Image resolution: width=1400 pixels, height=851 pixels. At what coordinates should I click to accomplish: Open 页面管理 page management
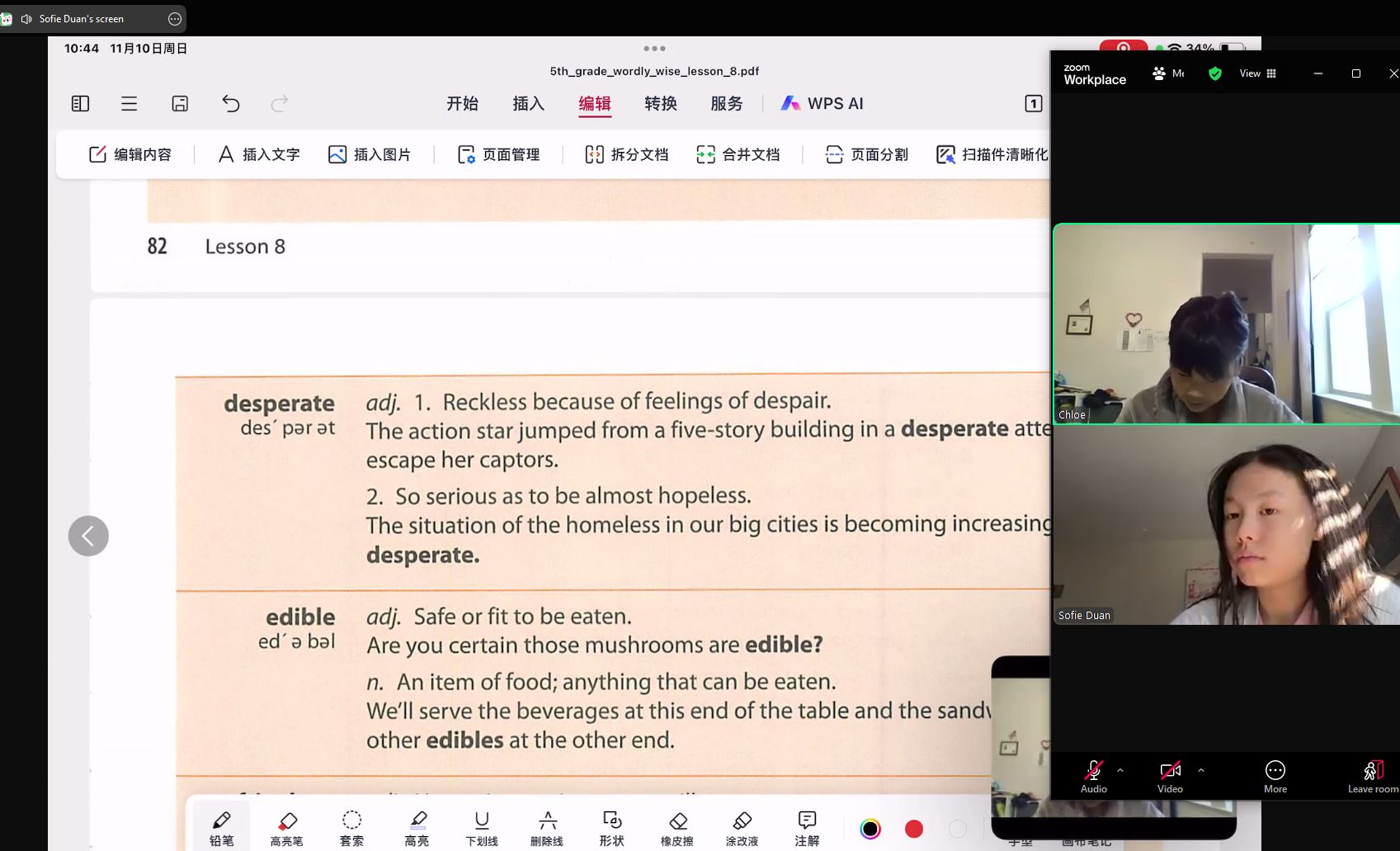click(x=499, y=154)
